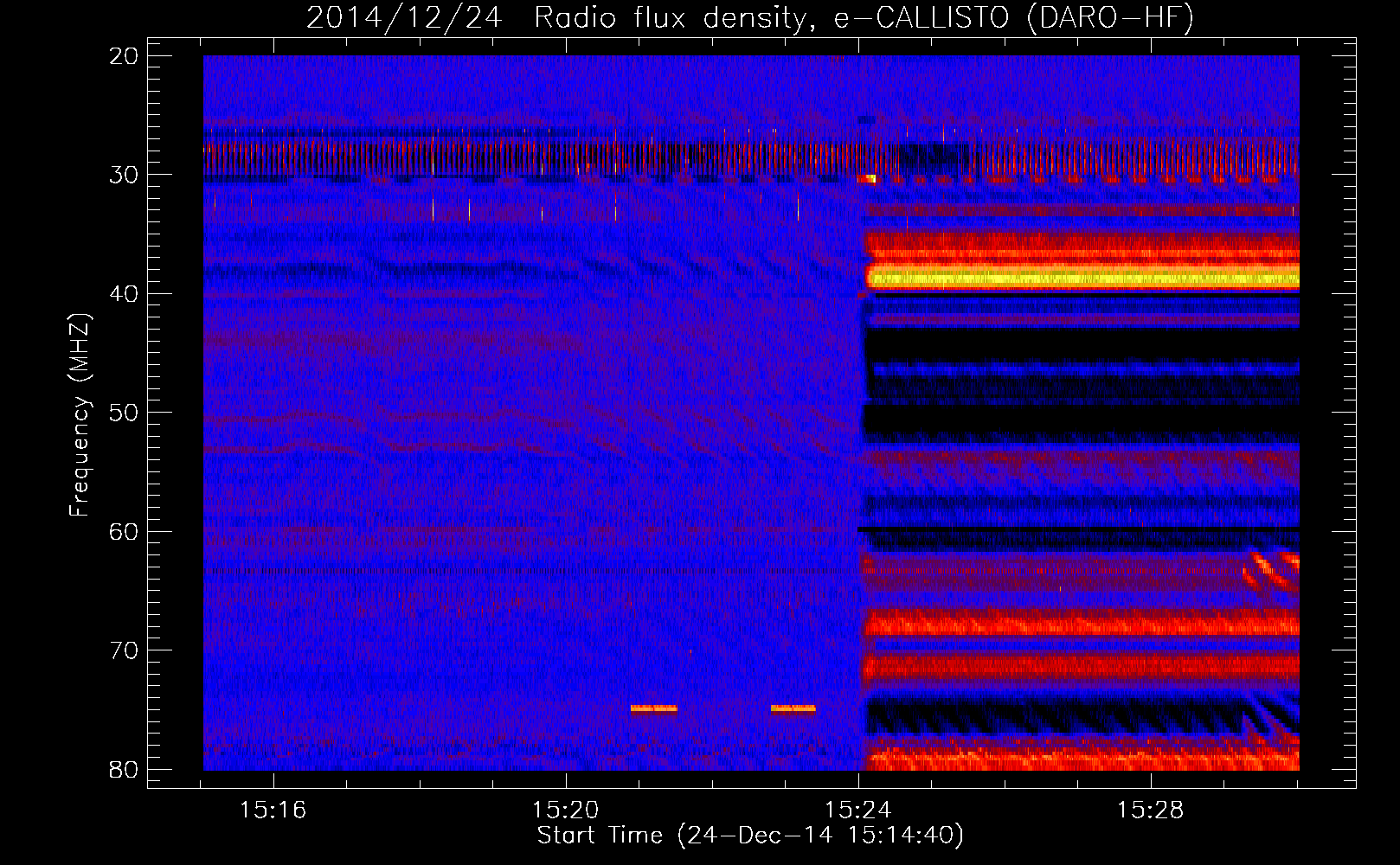Image resolution: width=1400 pixels, height=865 pixels.
Task: Click the 70 frequency tick label
Action: tap(124, 650)
